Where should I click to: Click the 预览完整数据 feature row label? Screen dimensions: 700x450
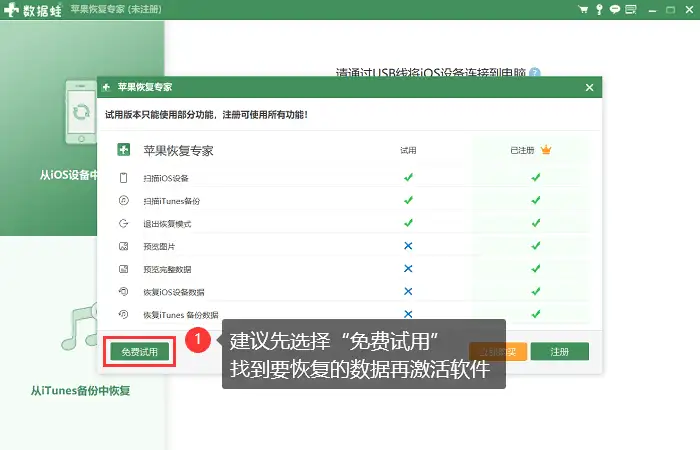(167, 269)
